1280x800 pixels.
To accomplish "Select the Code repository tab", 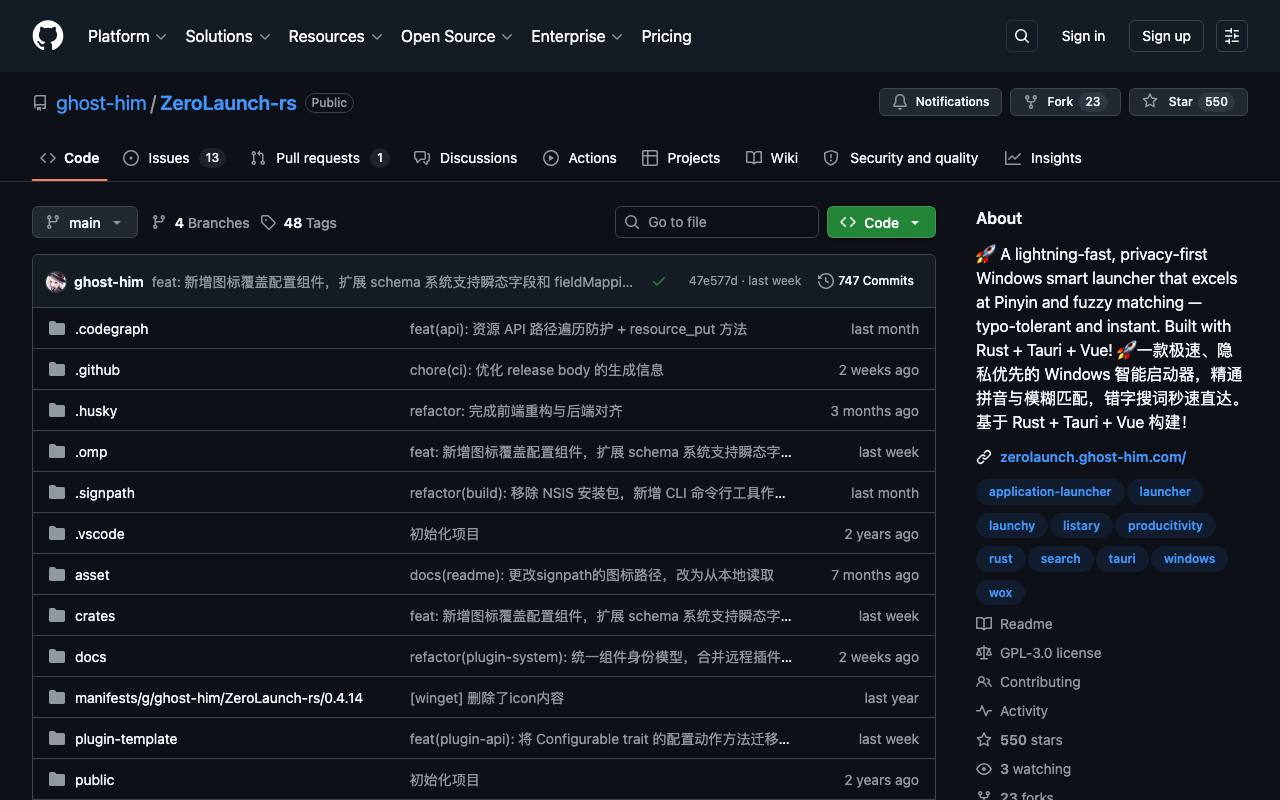I will [x=69, y=158].
